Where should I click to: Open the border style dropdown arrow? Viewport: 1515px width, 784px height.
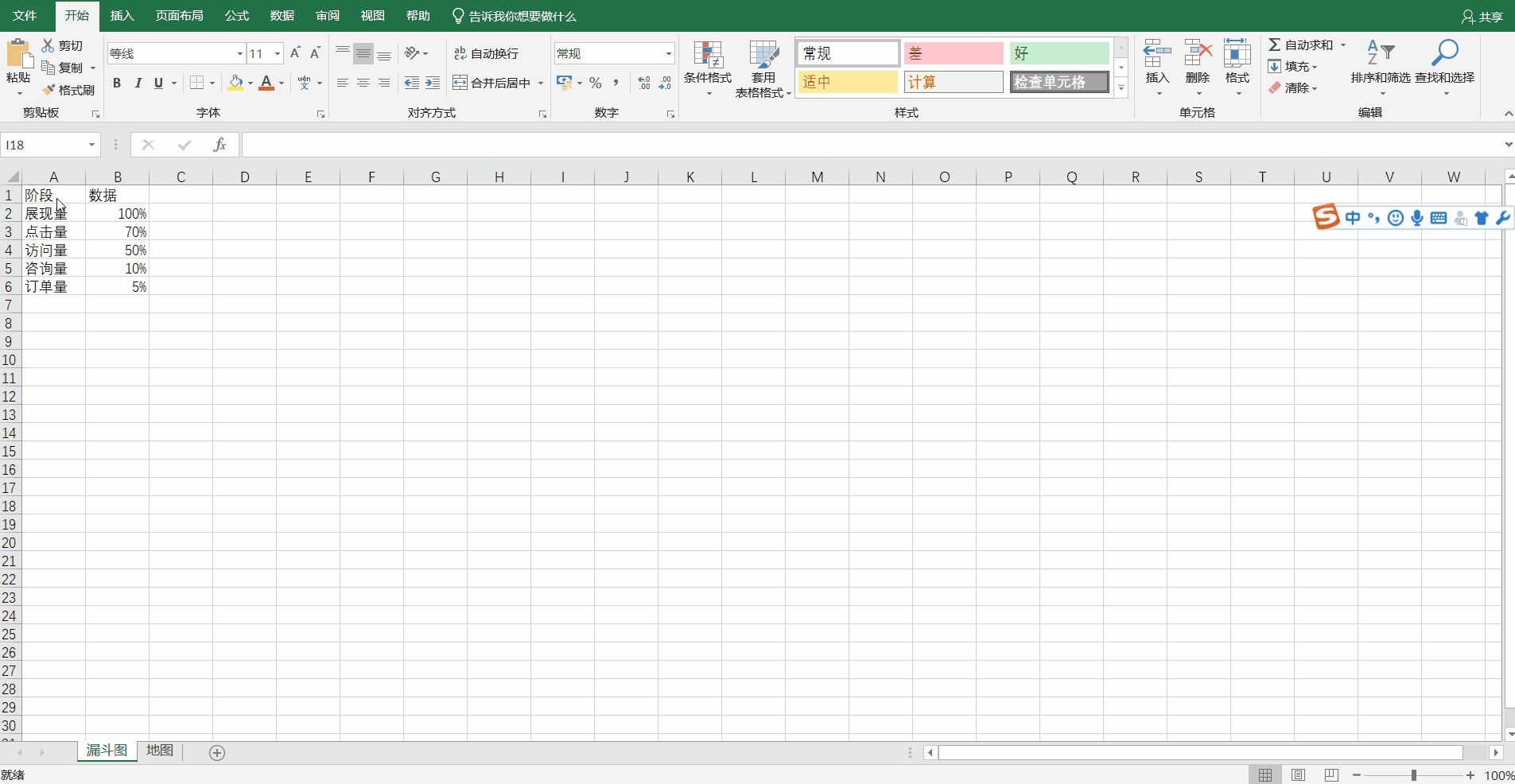click(212, 82)
